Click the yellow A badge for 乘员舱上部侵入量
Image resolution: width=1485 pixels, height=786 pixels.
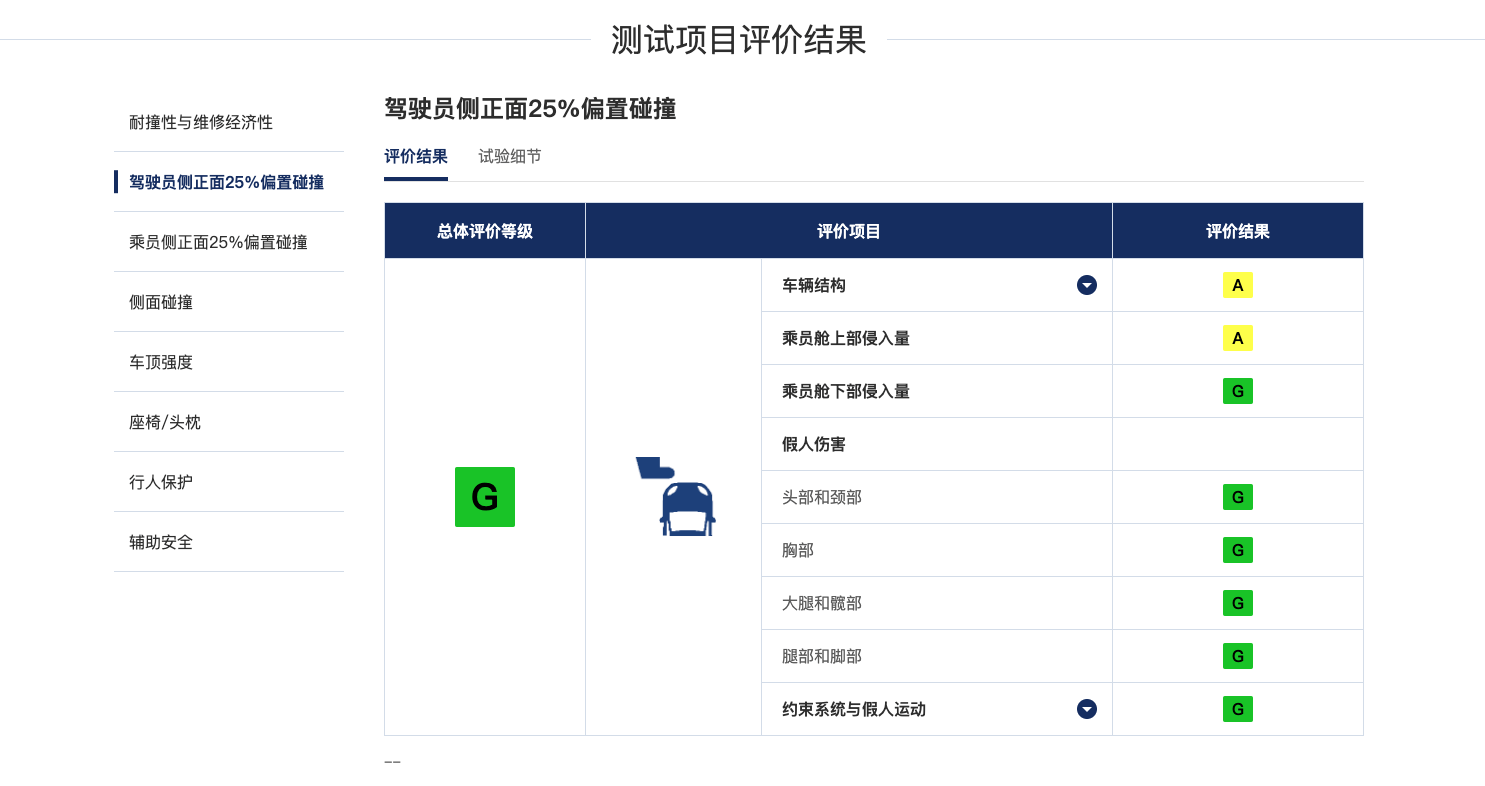pyautogui.click(x=1238, y=338)
